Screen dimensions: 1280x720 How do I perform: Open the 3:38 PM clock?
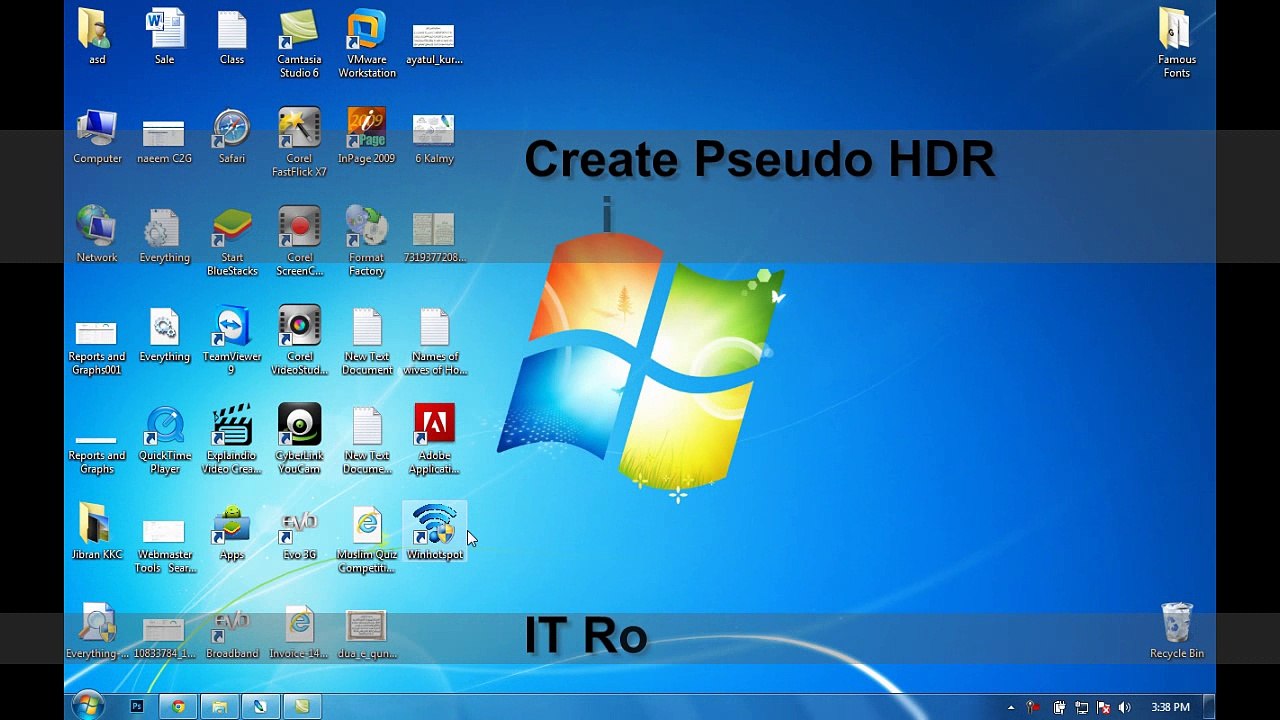point(1170,707)
